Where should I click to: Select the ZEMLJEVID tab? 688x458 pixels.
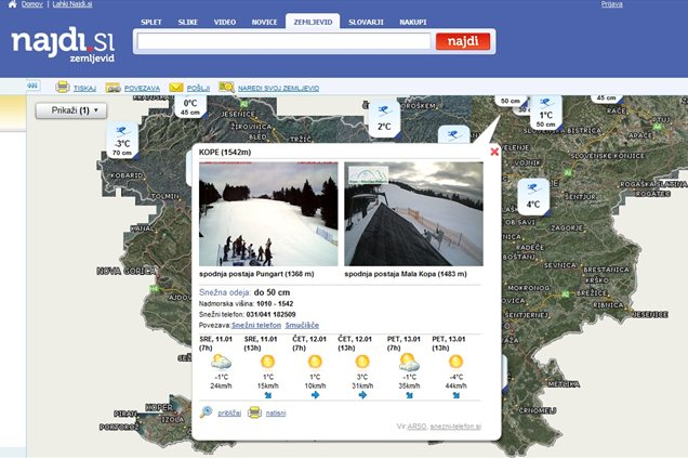coord(313,22)
